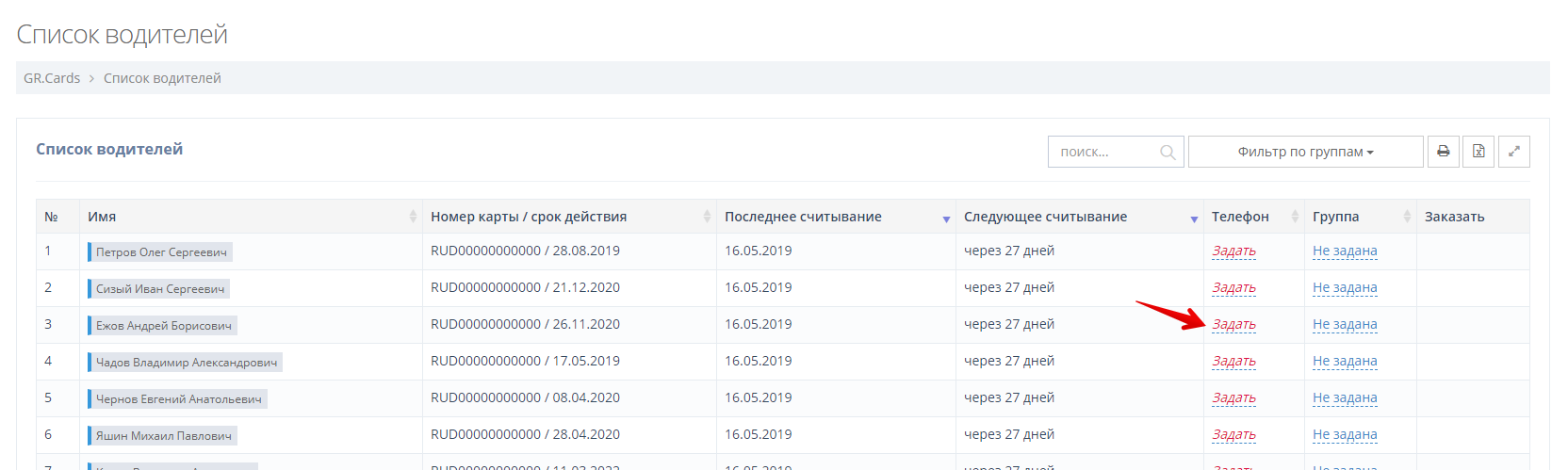1568x470 pixels.
Task: Set phone for Ежов Андрей Борисович
Action: (1233, 325)
